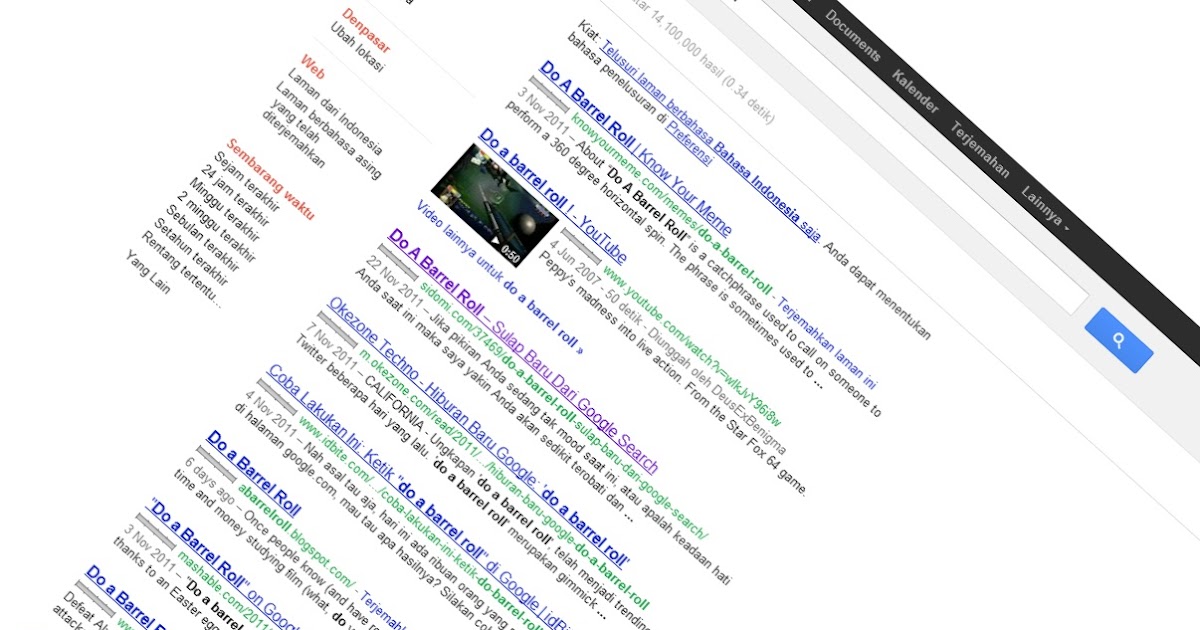Select the Sembarang waktu time filter

[270, 180]
